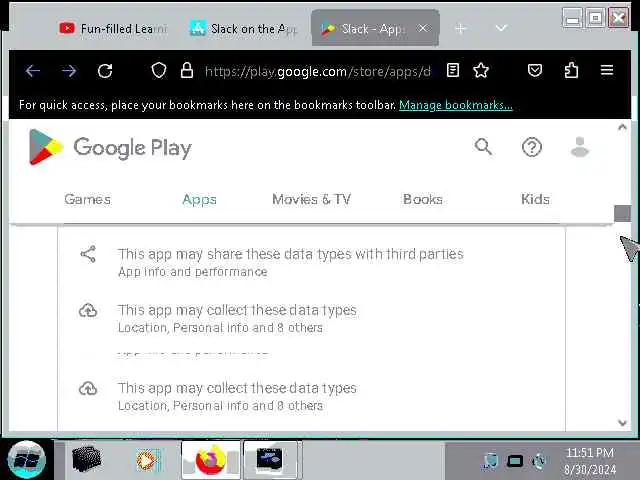This screenshot has height=480, width=640.
Task: Click 'App info and performance' subtitle
Action: tap(193, 272)
